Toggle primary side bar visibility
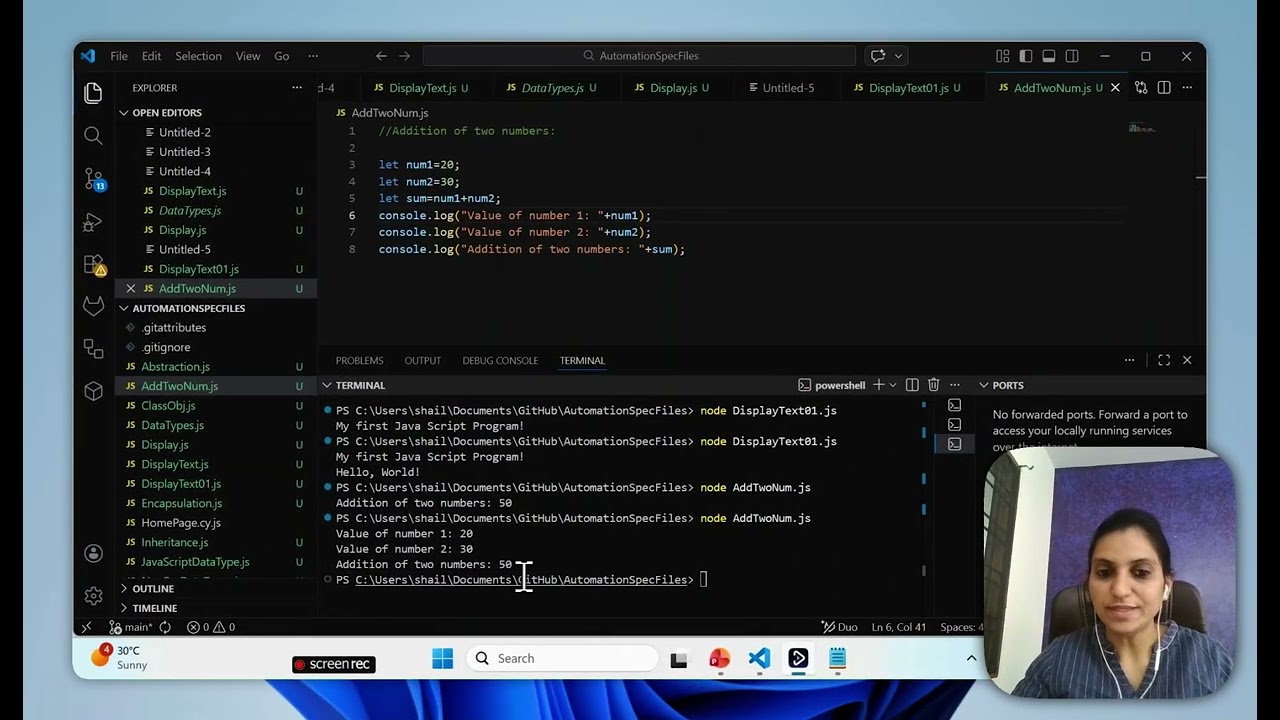 (x=1025, y=56)
